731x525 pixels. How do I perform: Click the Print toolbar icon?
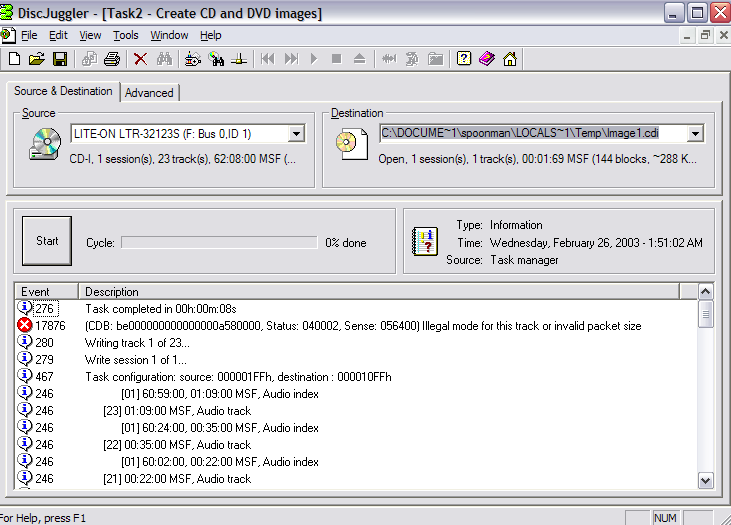113,59
